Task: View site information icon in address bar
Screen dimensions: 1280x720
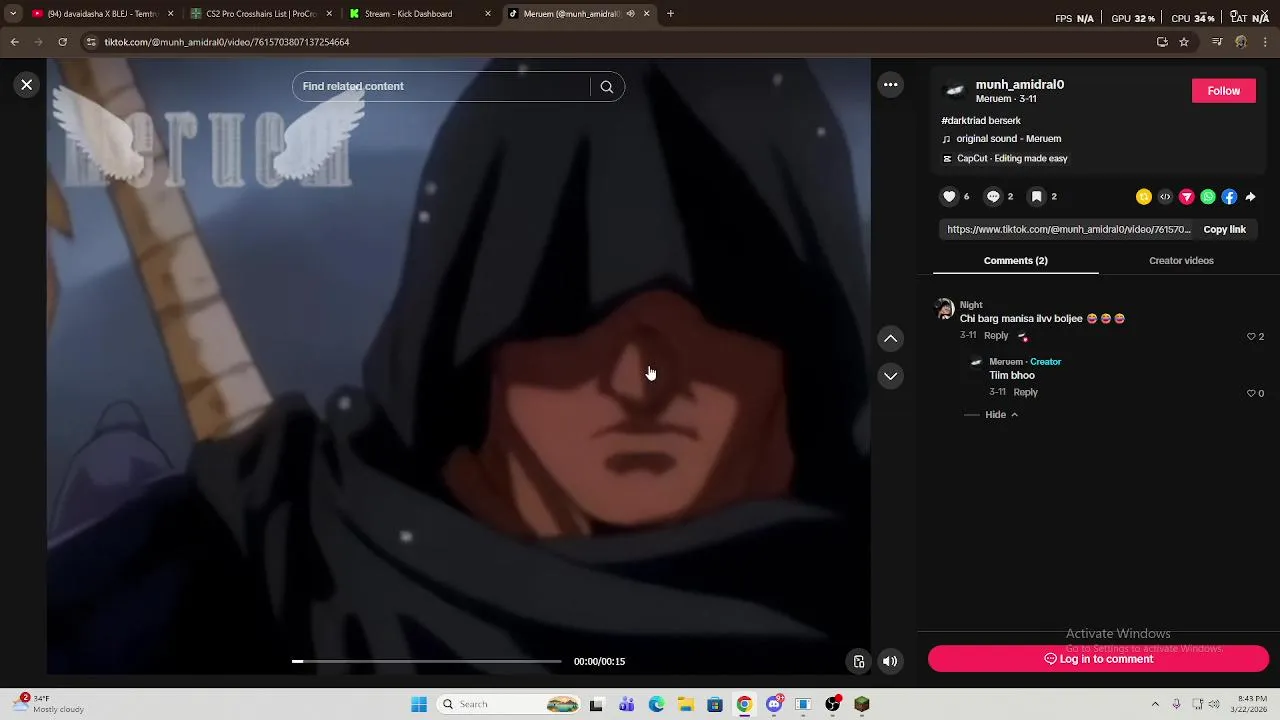Action: coord(91,42)
